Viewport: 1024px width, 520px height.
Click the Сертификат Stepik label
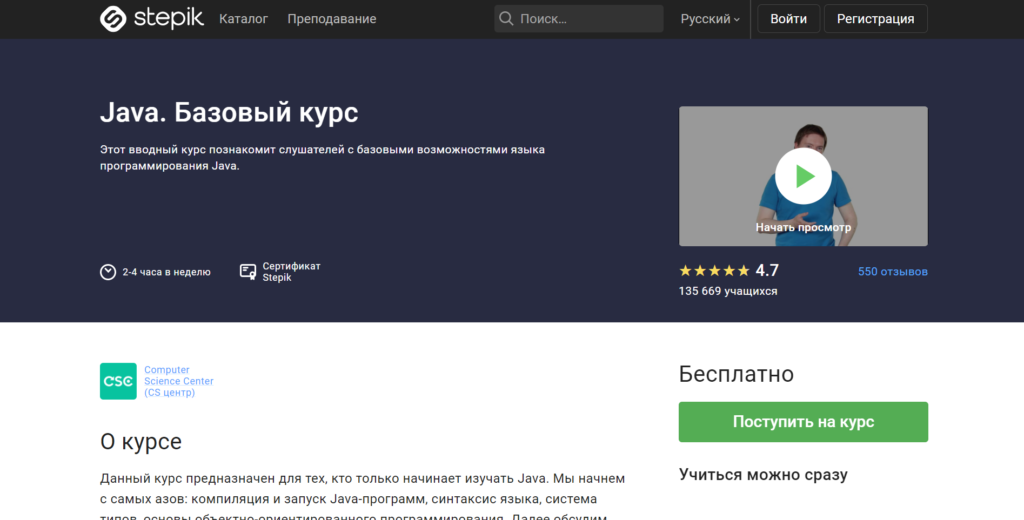point(291,272)
